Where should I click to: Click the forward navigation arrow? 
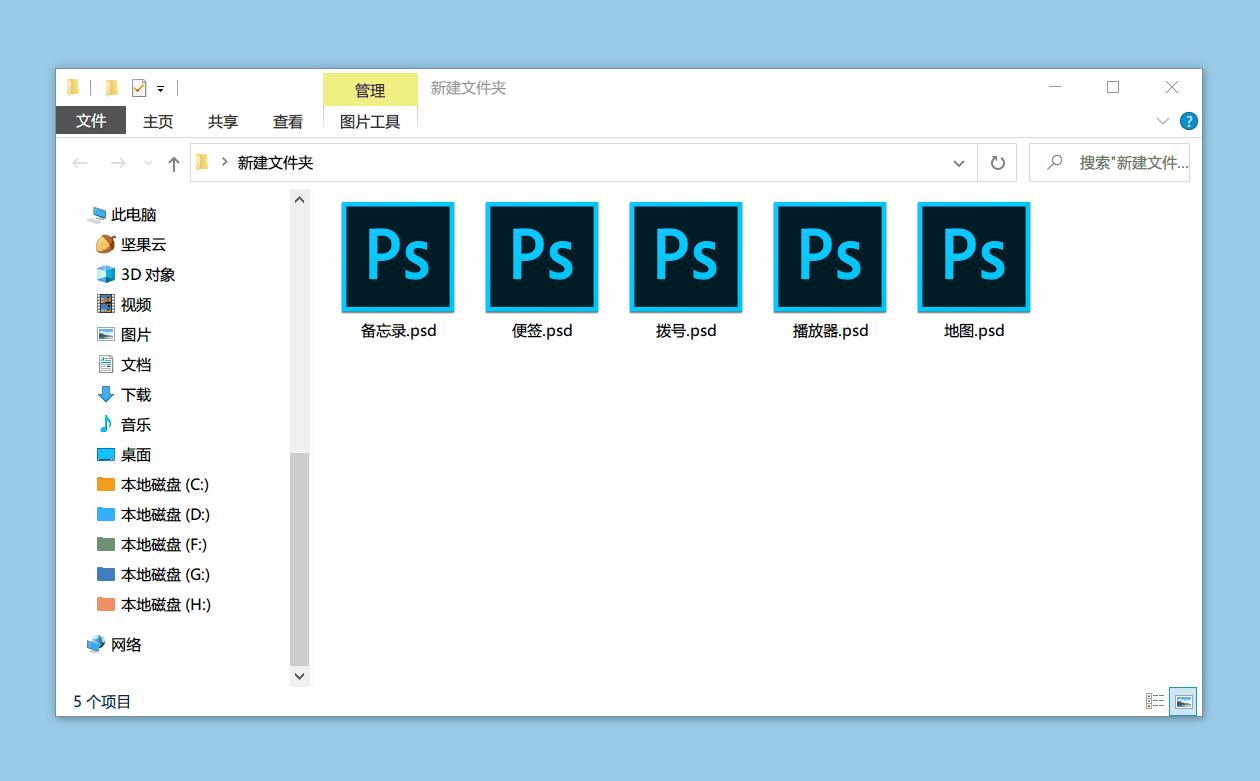click(118, 163)
